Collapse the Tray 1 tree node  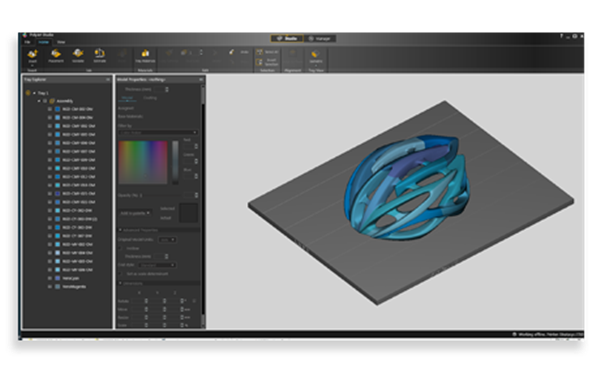click(x=34, y=93)
